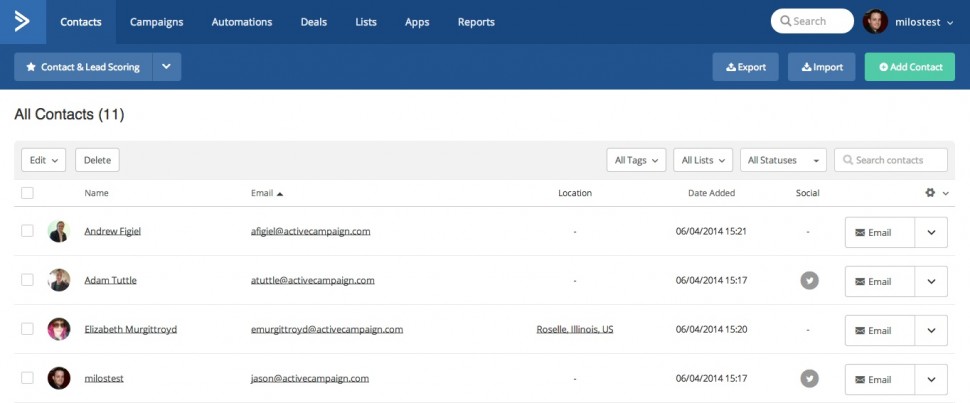Toggle the select-all contacts checkbox
Viewport: 970px width, 403px height.
coord(27,193)
